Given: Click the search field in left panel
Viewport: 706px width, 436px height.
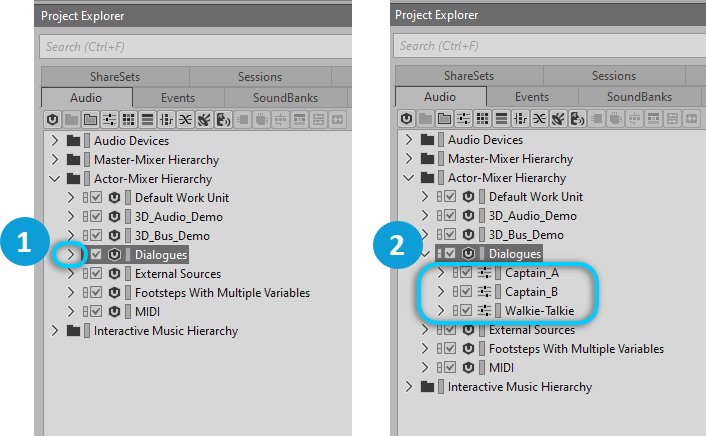Looking at the screenshot, I should 190,46.
